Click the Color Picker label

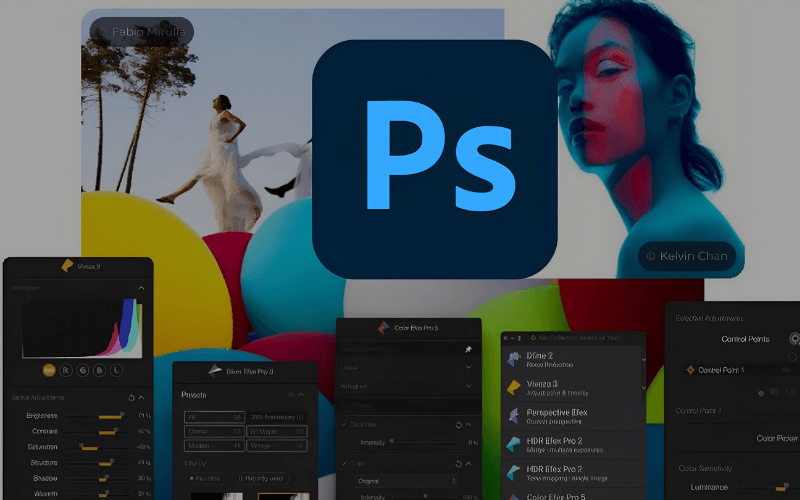point(777,438)
